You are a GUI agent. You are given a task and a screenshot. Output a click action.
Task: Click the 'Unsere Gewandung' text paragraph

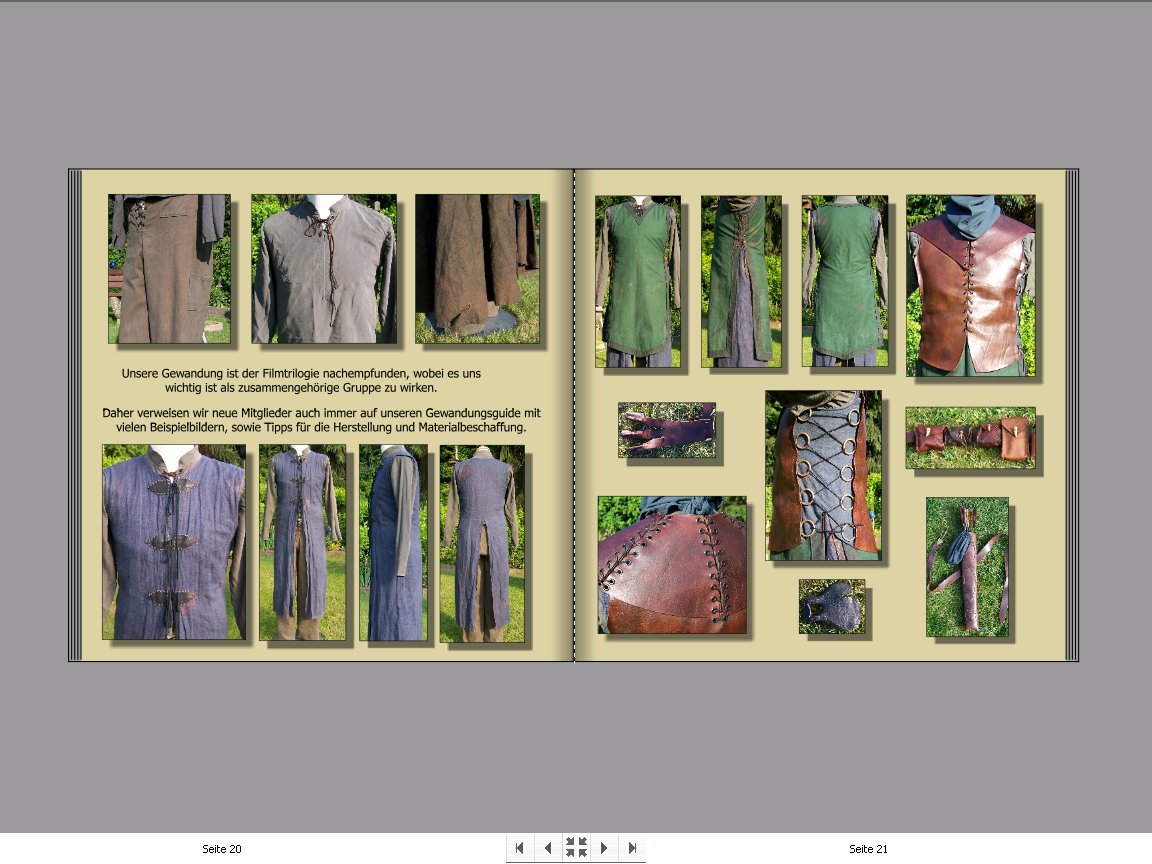click(301, 380)
